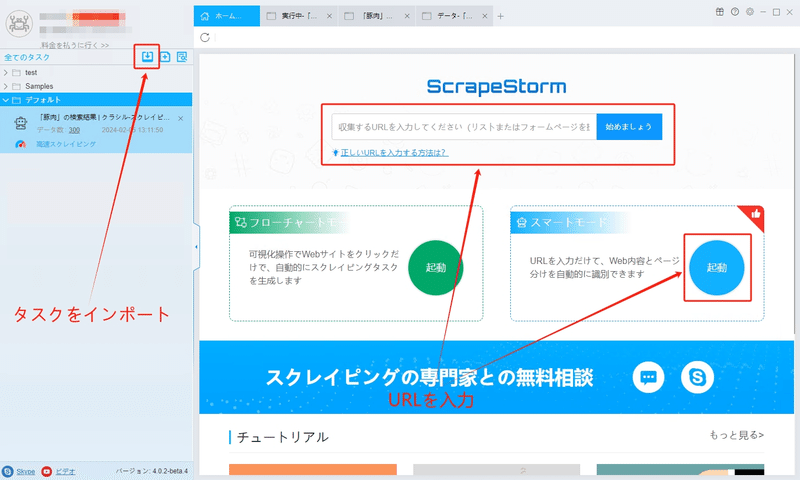The height and width of the screenshot is (480, 800).
Task: Click the 全てのタスク header
Action: (27, 57)
